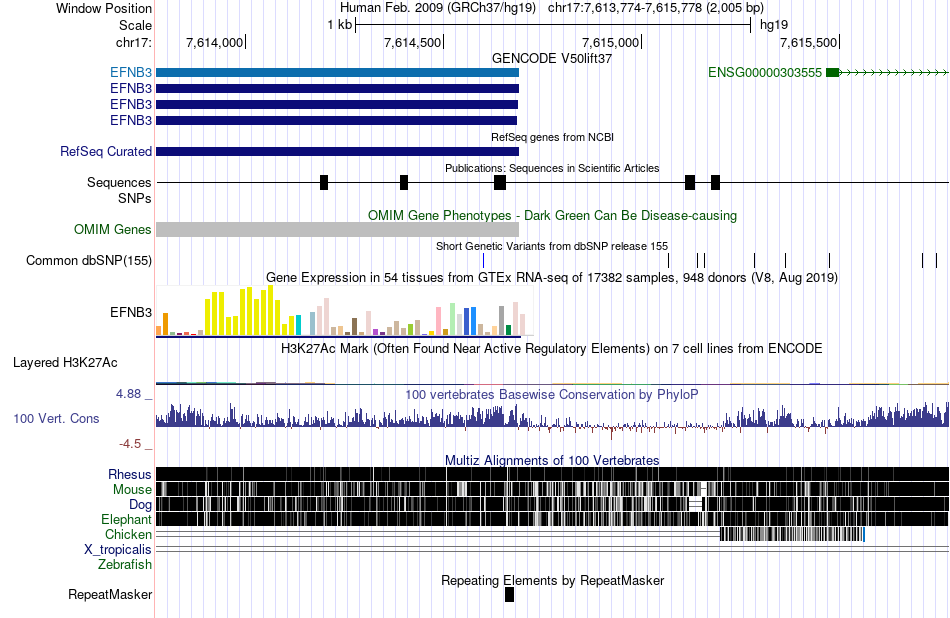Image resolution: width=950 pixels, height=618 pixels.
Task: Select the RefSeq Curated dark blue bar
Action: point(337,151)
